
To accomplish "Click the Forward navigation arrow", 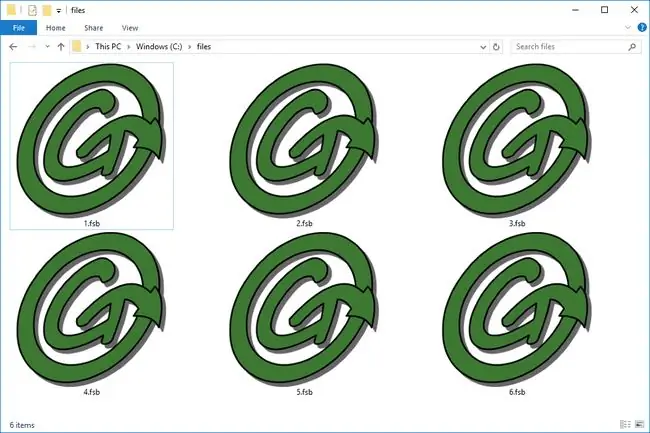I will click(x=32, y=47).
